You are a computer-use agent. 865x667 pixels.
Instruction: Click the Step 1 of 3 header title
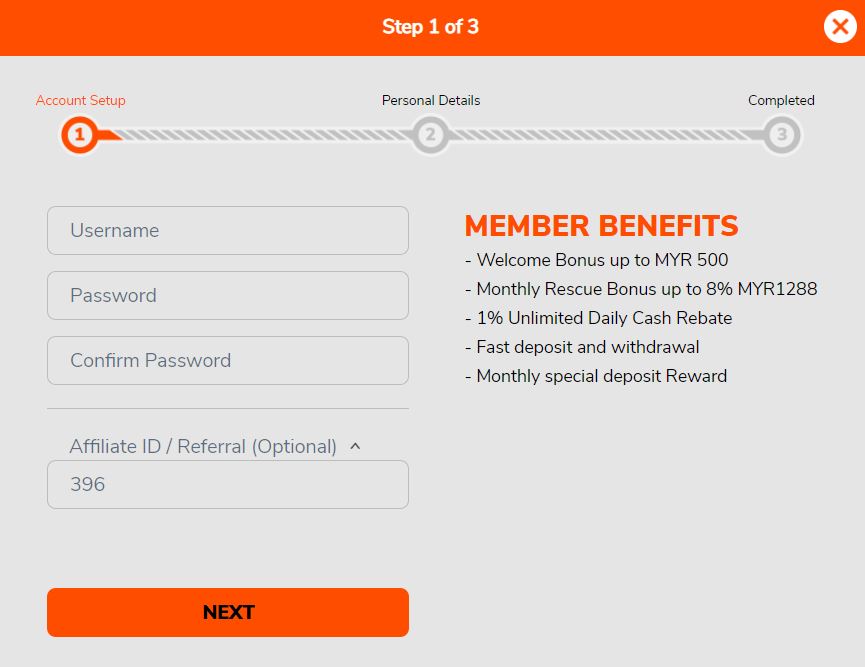tap(430, 27)
